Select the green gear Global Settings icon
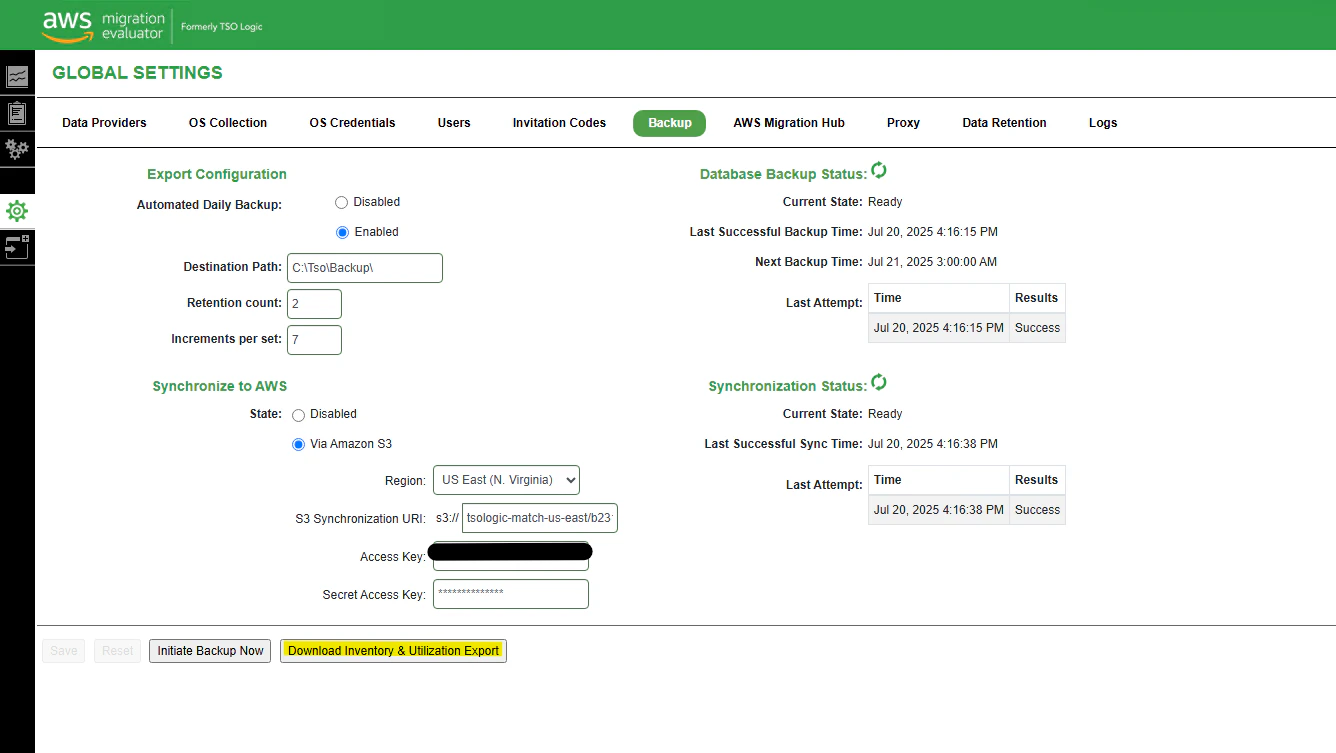 pos(17,211)
